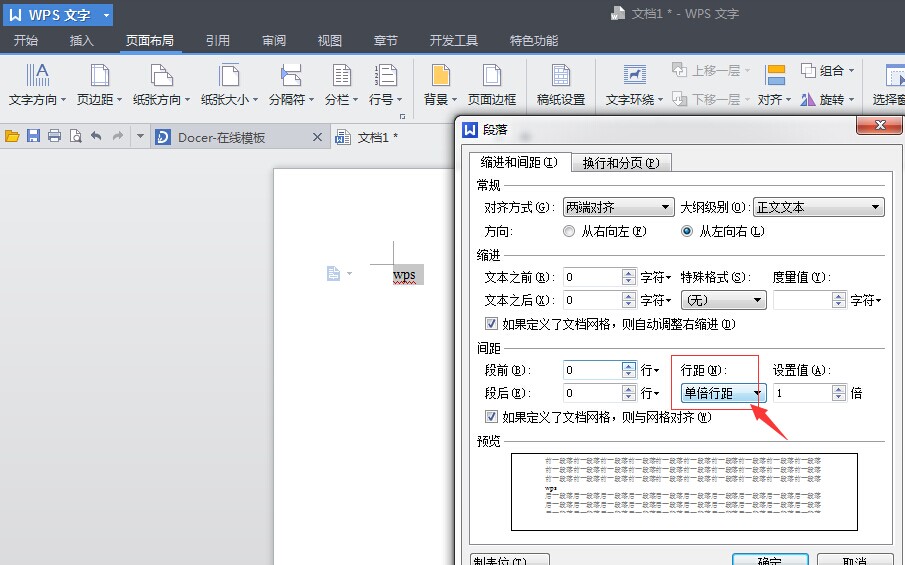Viewport: 905px width, 565px height.
Task: Click the 制表位 tab stops button
Action: [510, 560]
